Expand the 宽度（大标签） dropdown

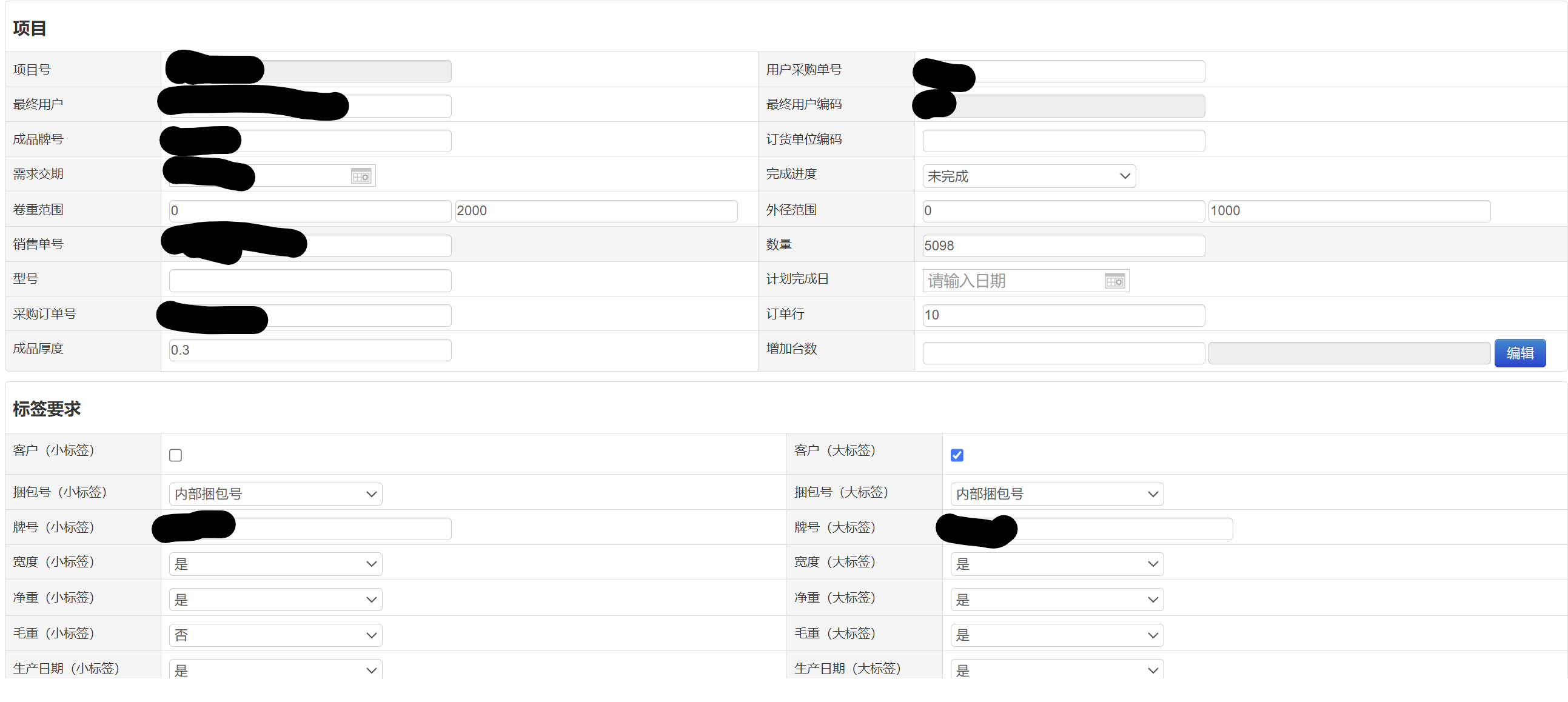1057,563
